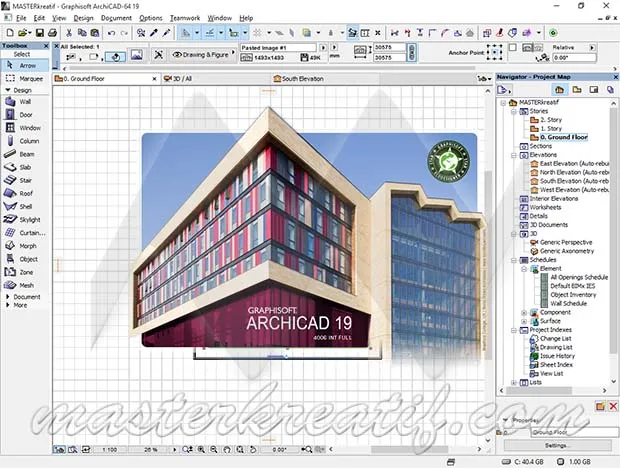Expand the More section in Toolbox
This screenshot has height=468, width=620.
8,305
